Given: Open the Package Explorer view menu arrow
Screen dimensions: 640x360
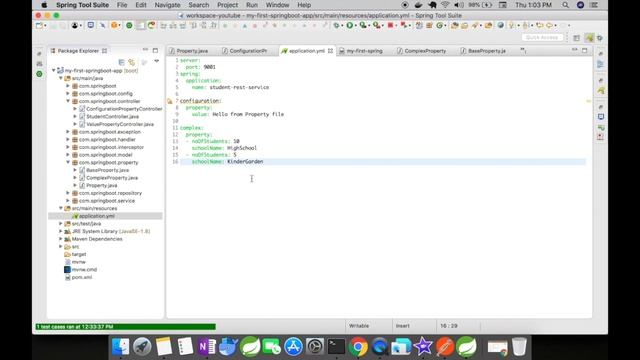Looking at the screenshot, I should coord(156,61).
